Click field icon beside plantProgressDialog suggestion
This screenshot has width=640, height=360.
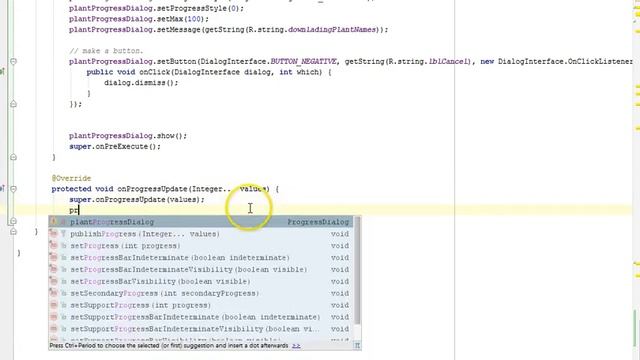(53, 222)
